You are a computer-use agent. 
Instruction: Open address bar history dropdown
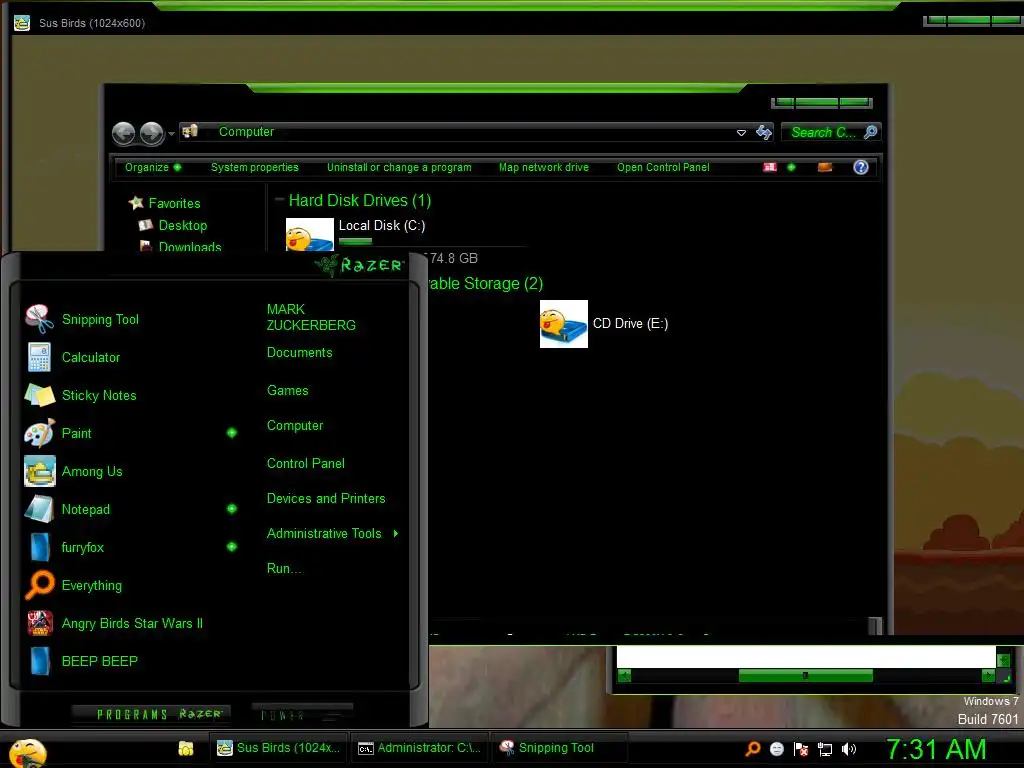[741, 133]
